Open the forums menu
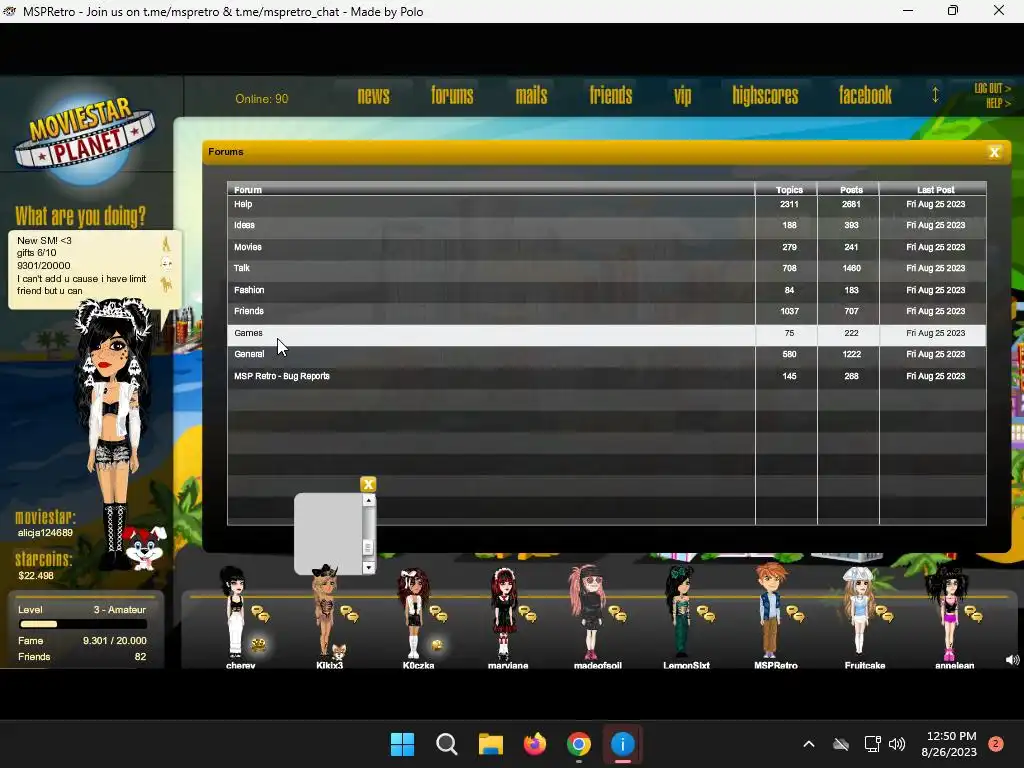1024x768 pixels. point(452,96)
